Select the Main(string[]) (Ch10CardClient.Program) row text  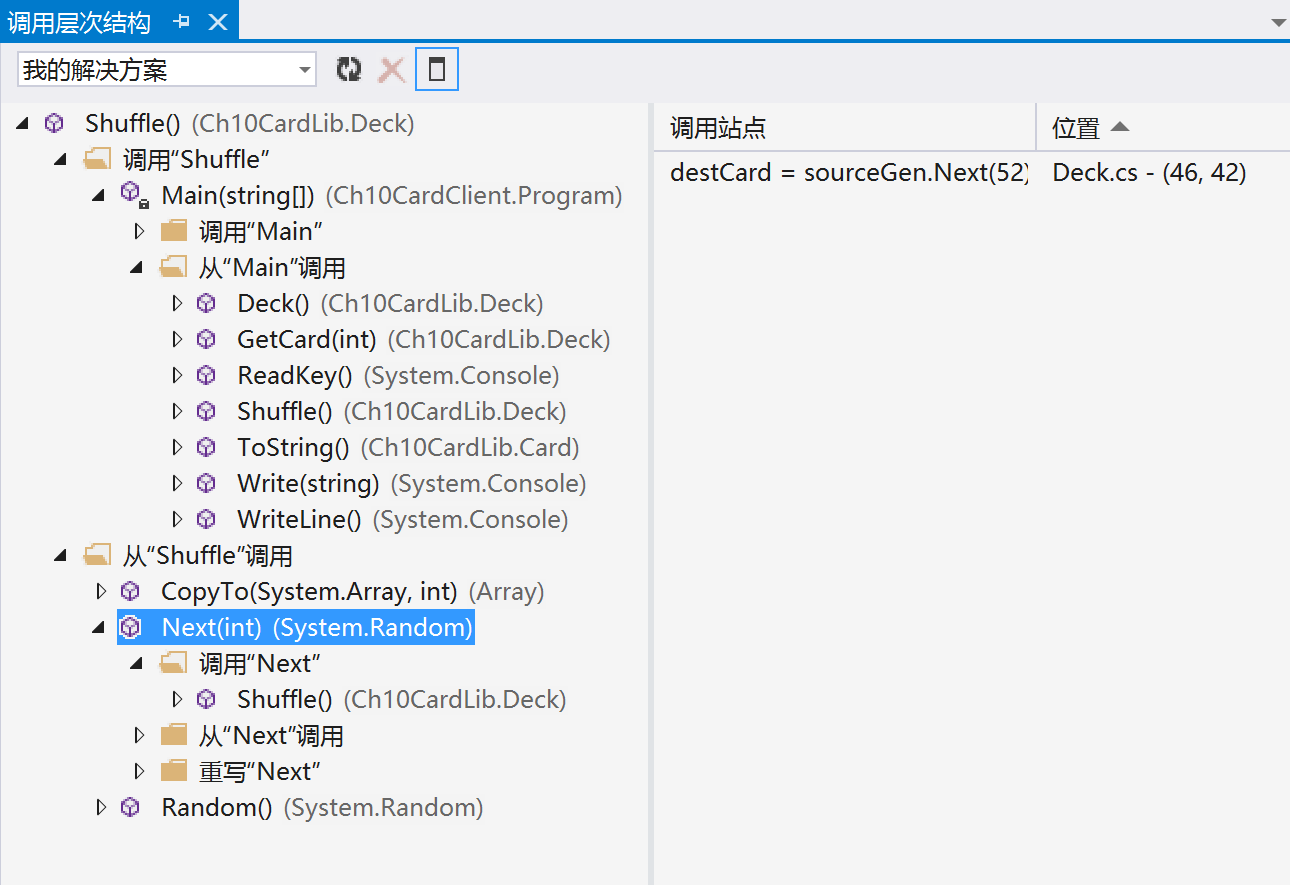point(392,195)
